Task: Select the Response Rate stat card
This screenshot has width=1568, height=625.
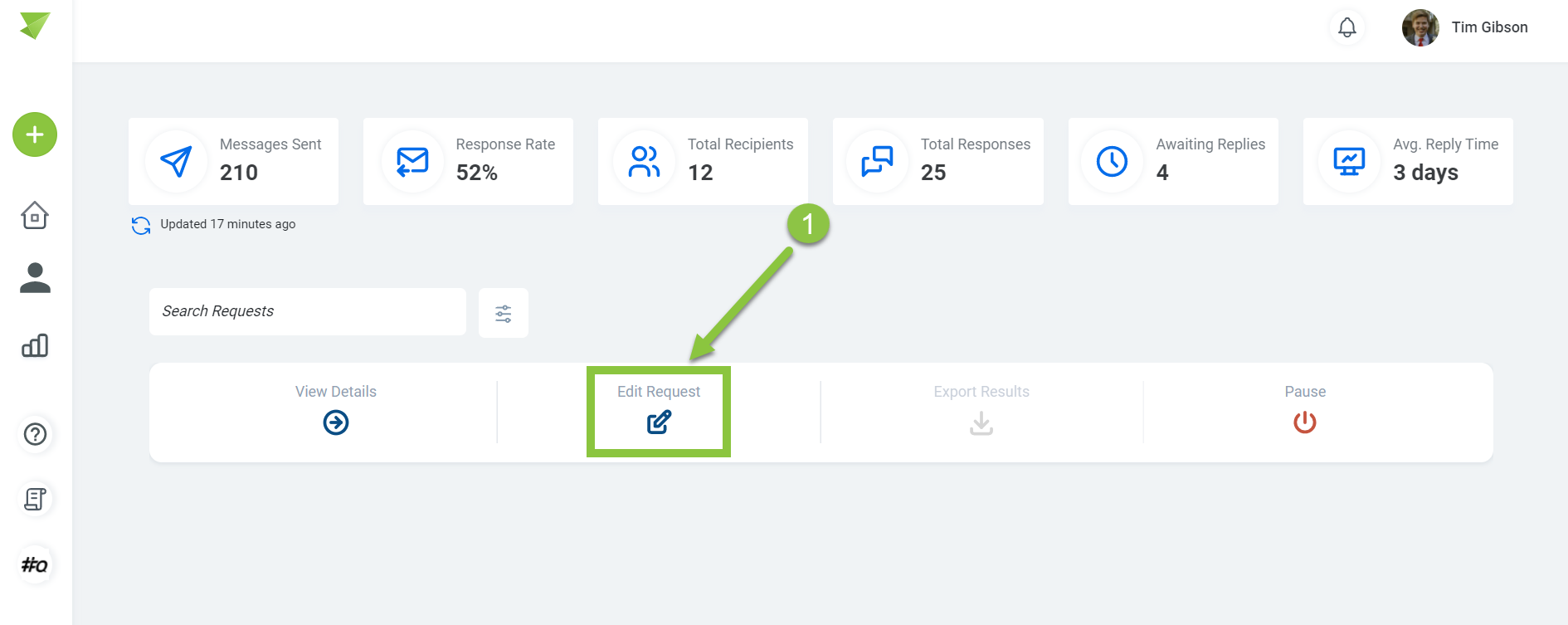Action: point(468,161)
